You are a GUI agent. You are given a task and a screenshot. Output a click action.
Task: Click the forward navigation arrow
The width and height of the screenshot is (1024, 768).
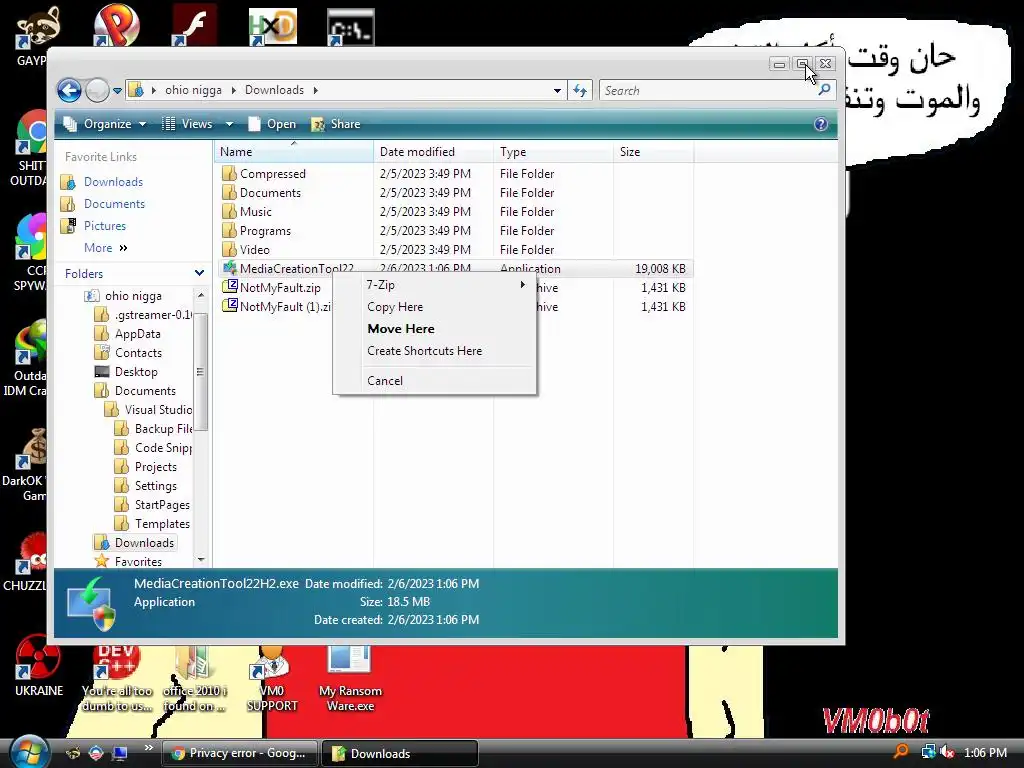97,90
